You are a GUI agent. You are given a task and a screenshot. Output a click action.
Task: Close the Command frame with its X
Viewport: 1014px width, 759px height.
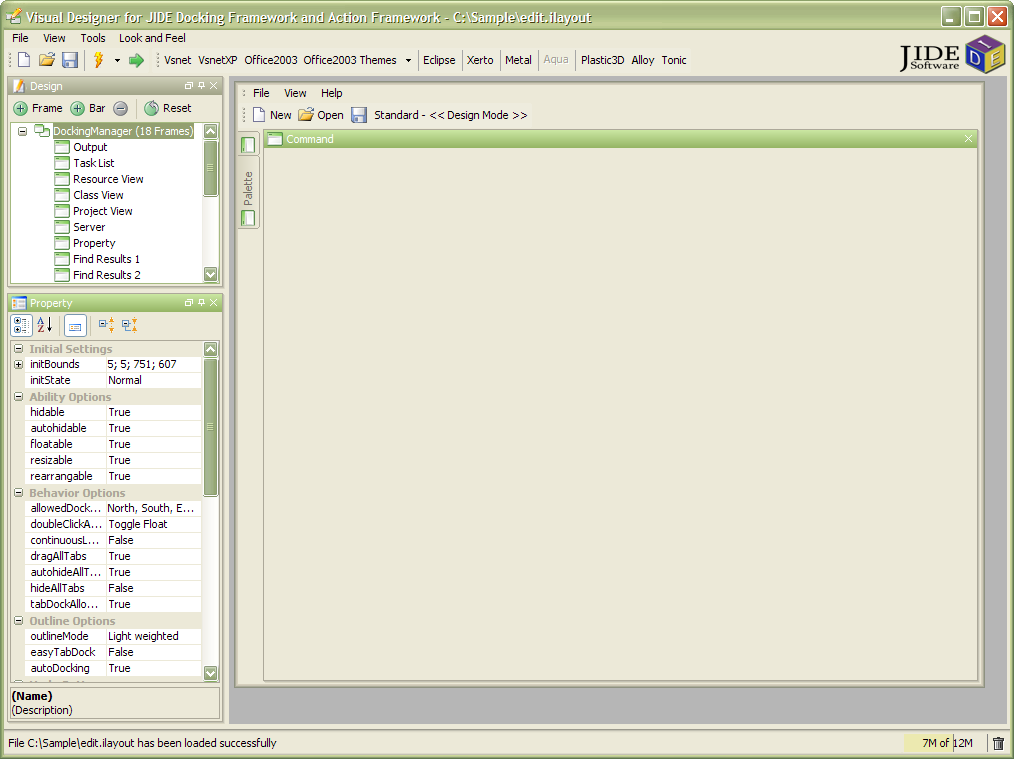pyautogui.click(x=968, y=139)
